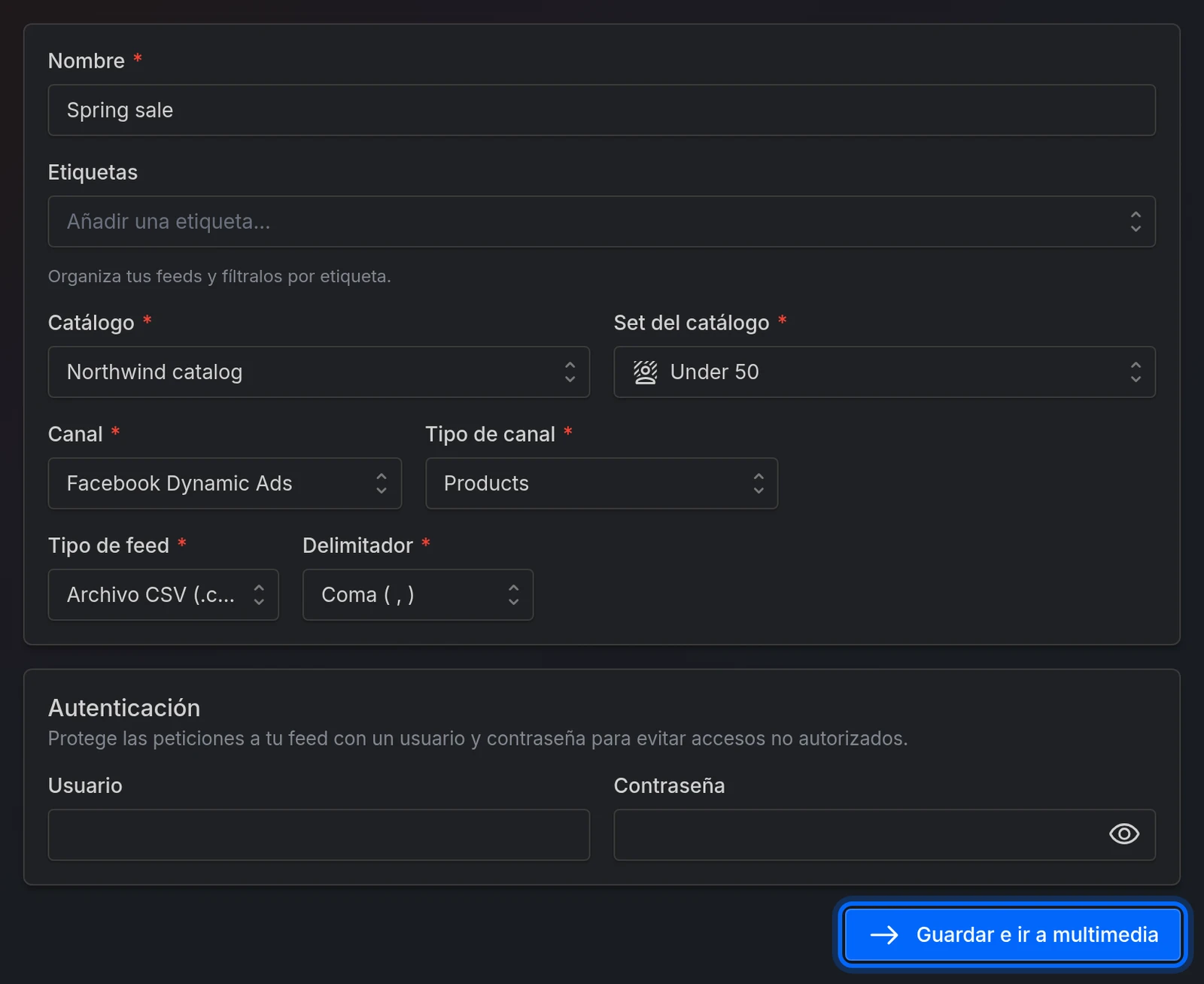
Task: Click the Autenticación section heading
Action: 124,707
